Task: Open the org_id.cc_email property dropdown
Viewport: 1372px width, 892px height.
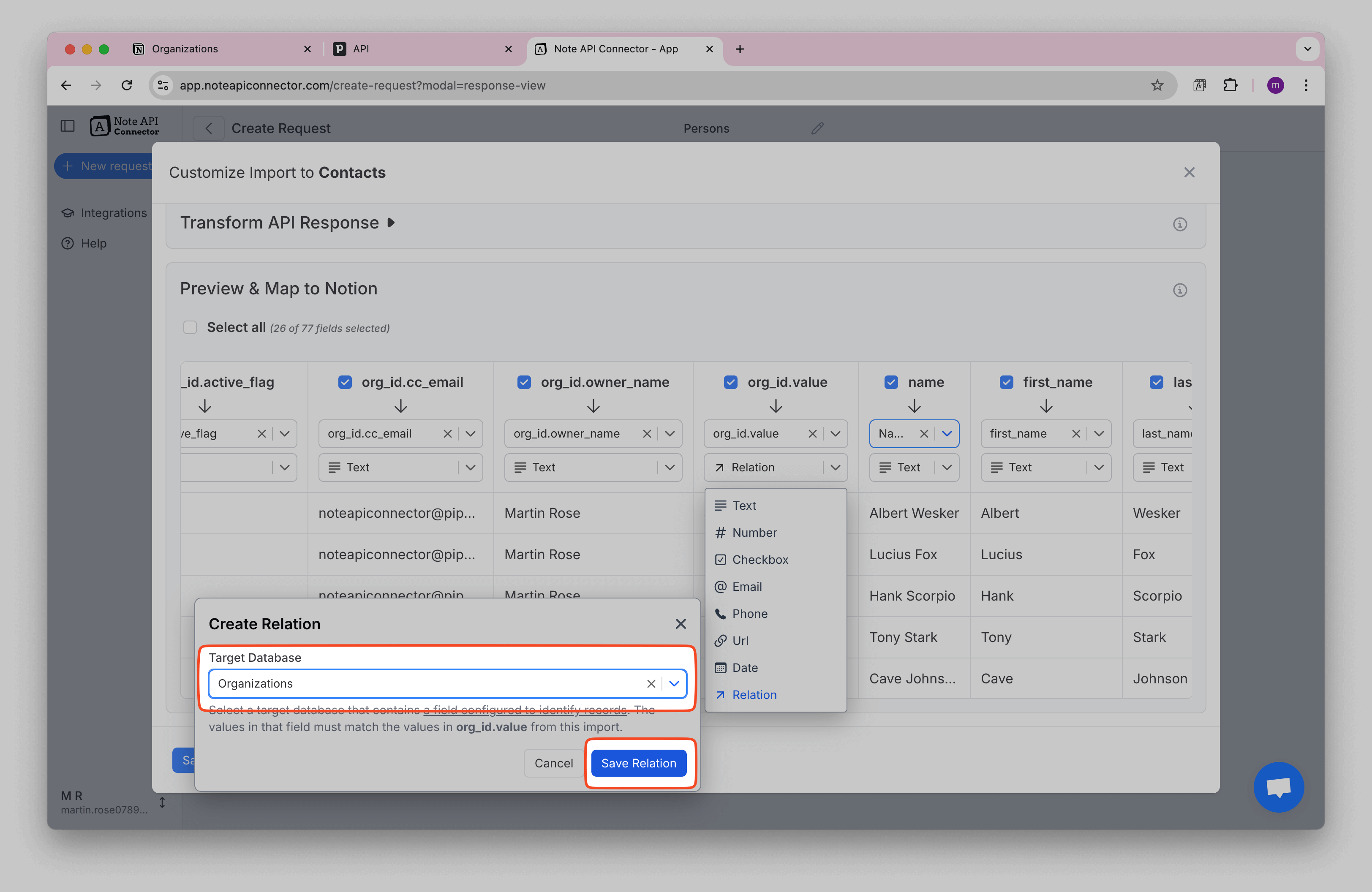Action: tap(471, 434)
